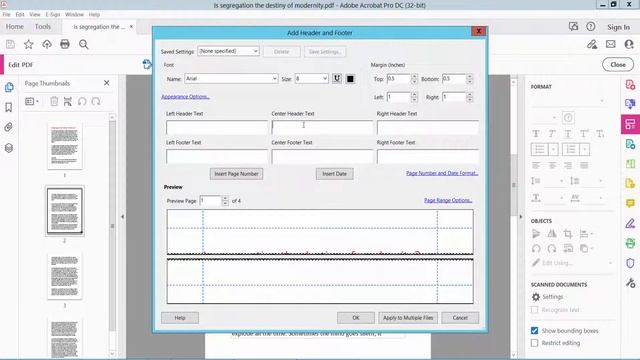The height and width of the screenshot is (360, 640).
Task: Open the Edit menu
Action: pyautogui.click(x=20, y=14)
